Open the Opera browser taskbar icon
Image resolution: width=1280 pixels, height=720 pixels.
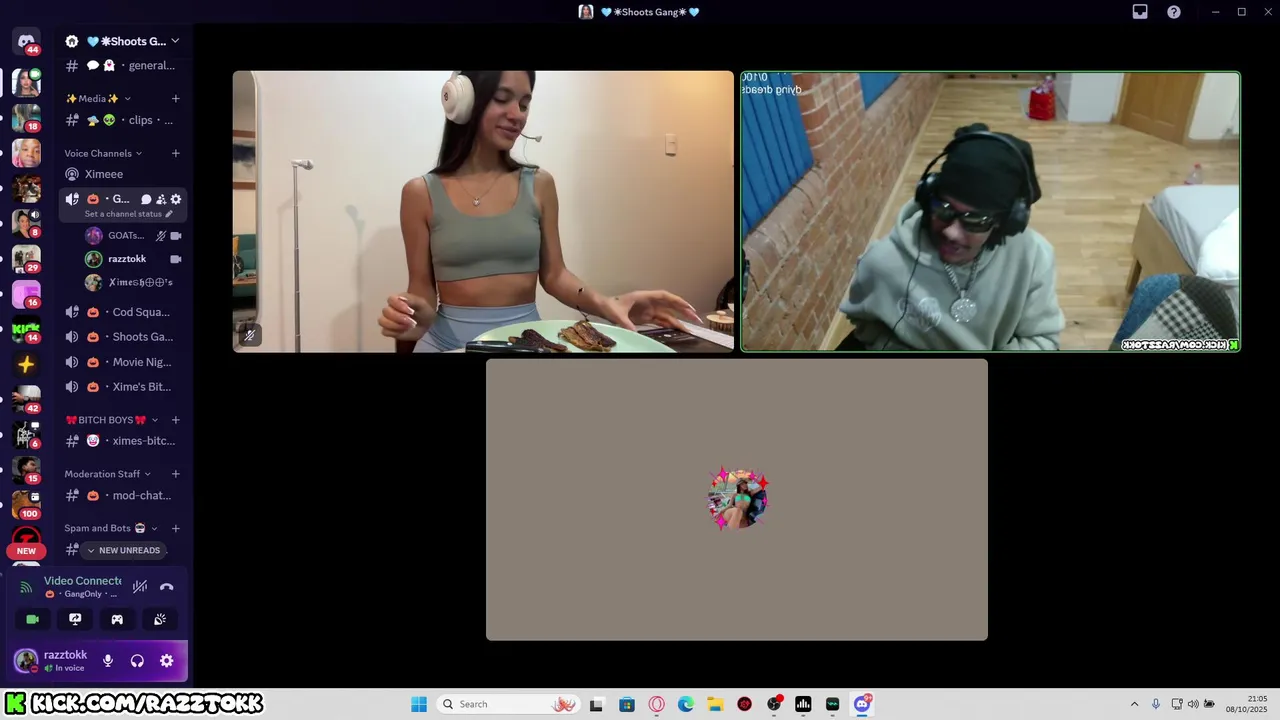click(x=657, y=704)
